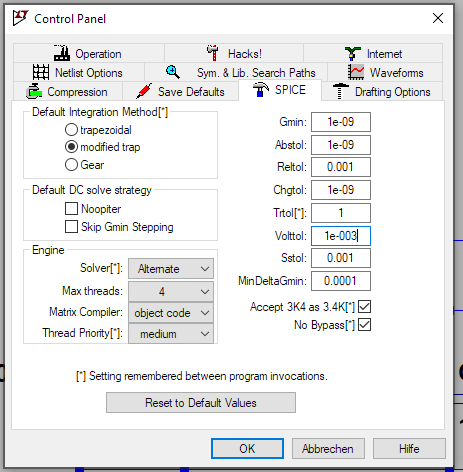
Task: Click the Volttol input field
Action: coord(341,236)
